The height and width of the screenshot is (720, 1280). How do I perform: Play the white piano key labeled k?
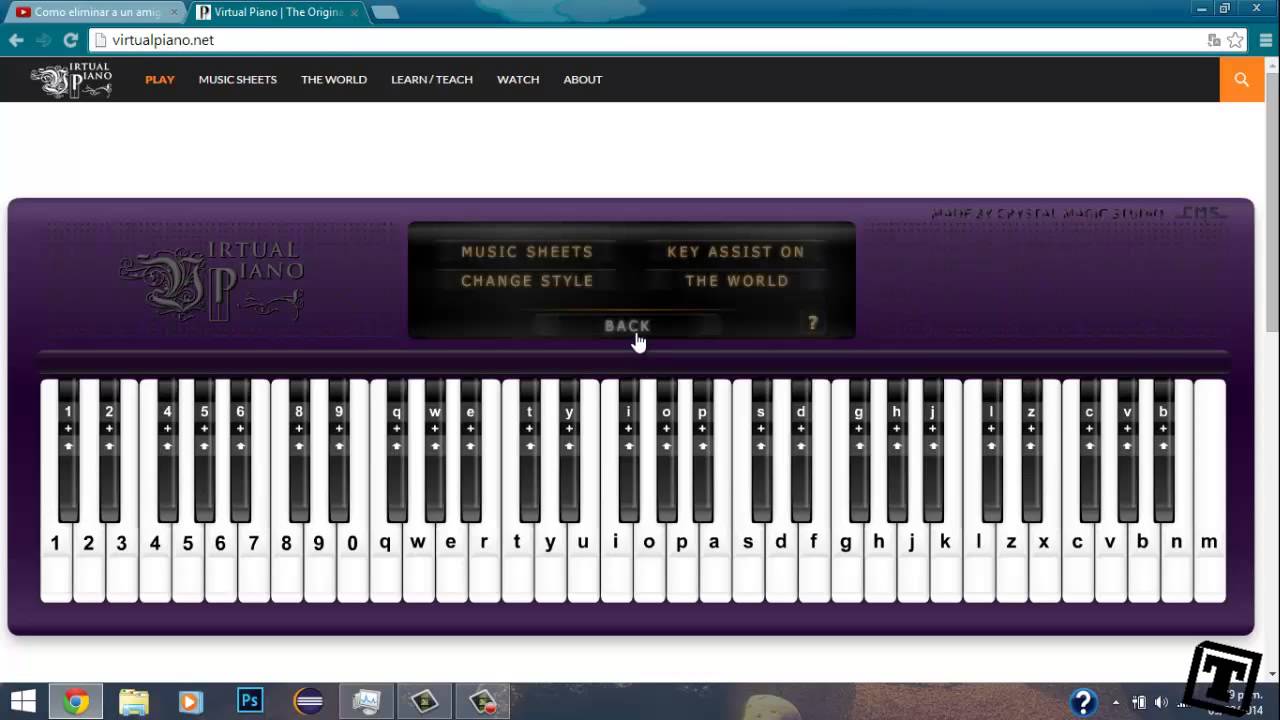pos(945,565)
